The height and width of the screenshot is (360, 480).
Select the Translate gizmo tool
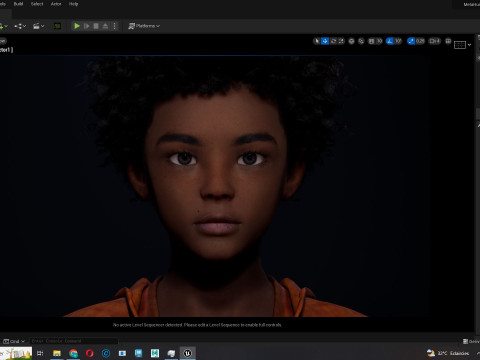(x=325, y=41)
